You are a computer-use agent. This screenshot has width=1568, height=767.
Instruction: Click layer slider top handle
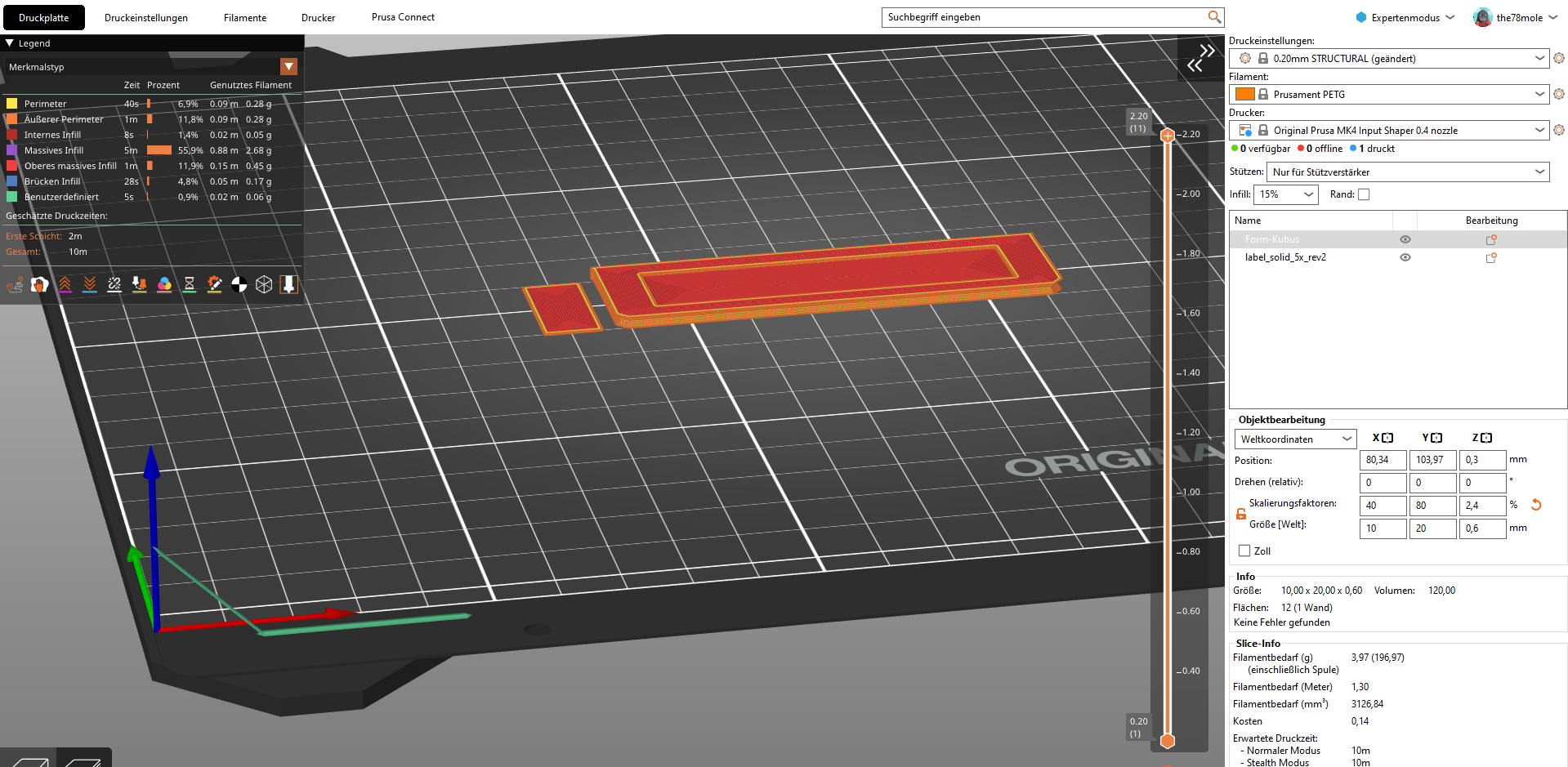tap(1168, 135)
